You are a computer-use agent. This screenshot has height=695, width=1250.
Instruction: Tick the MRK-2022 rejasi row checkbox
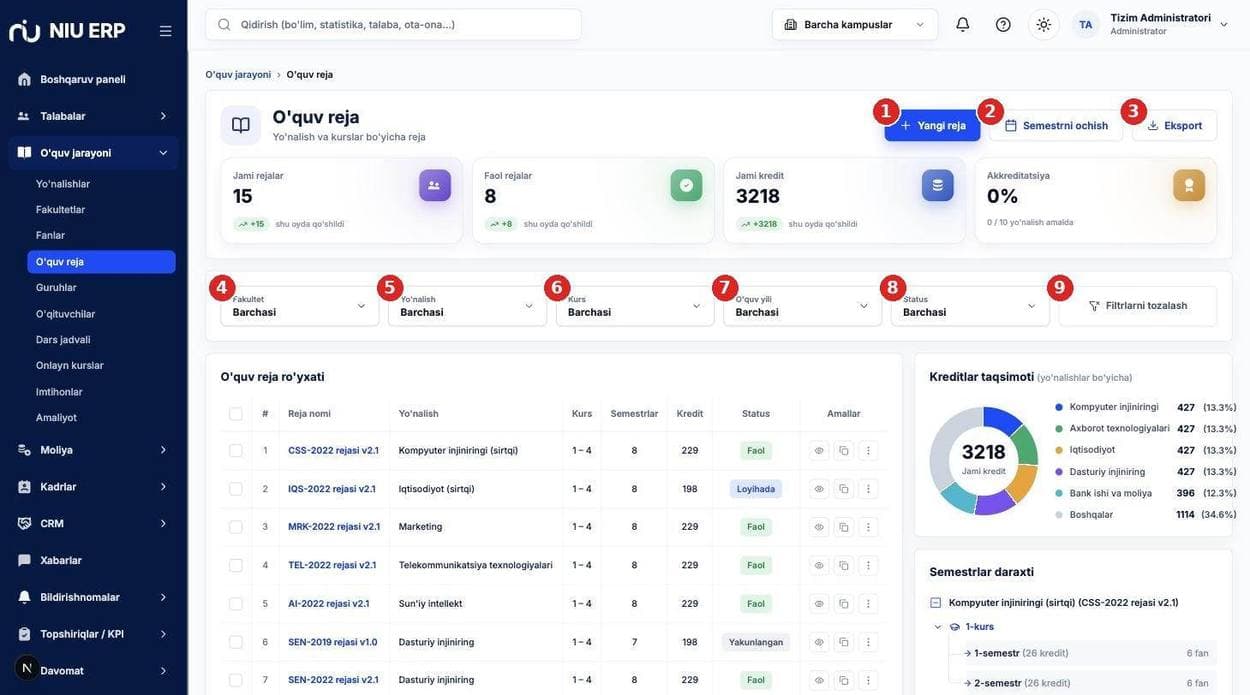(x=236, y=527)
